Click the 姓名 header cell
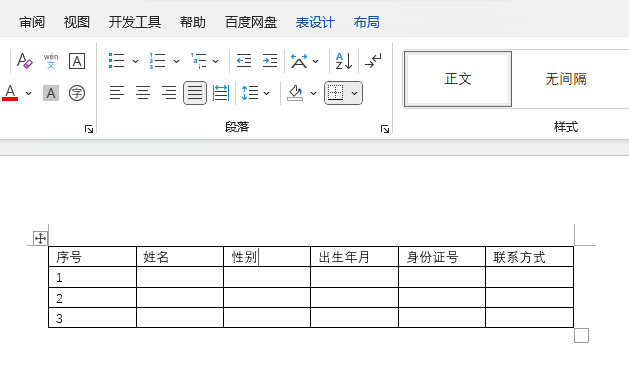 180,257
